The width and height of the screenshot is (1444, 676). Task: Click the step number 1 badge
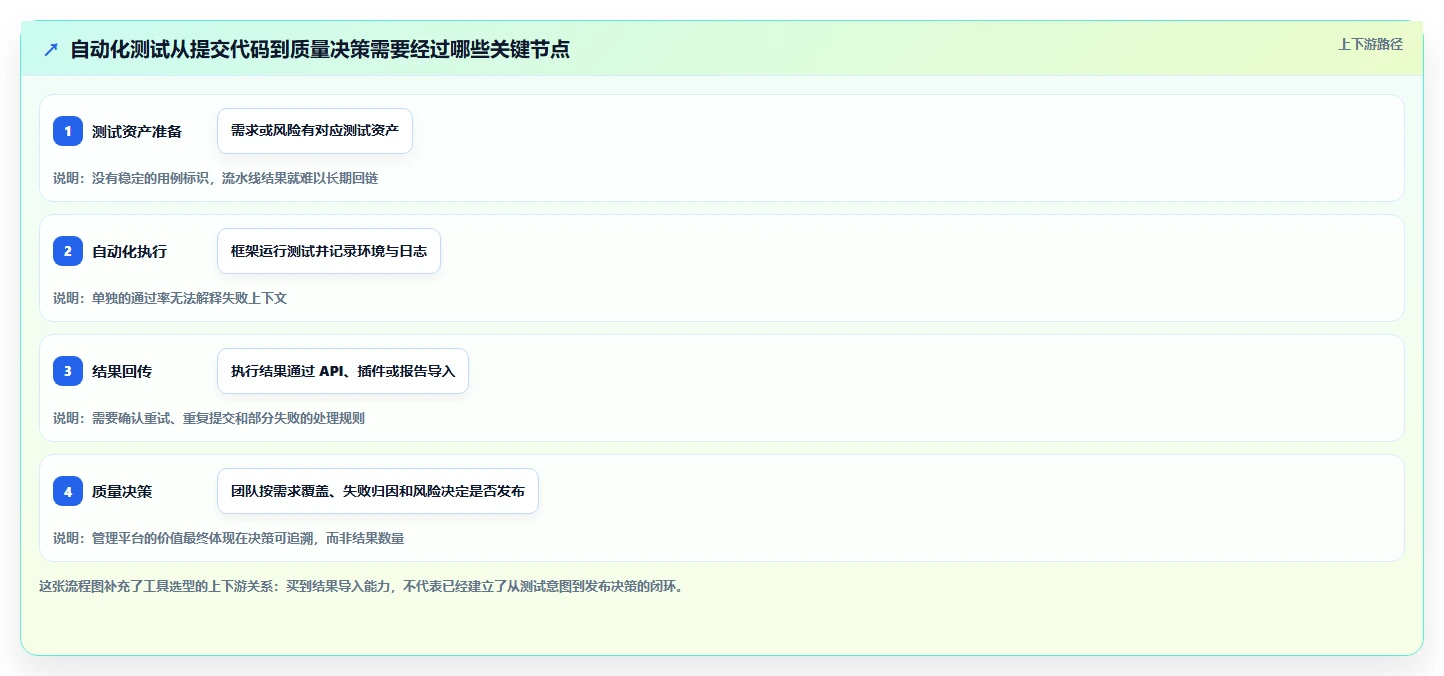click(x=68, y=131)
